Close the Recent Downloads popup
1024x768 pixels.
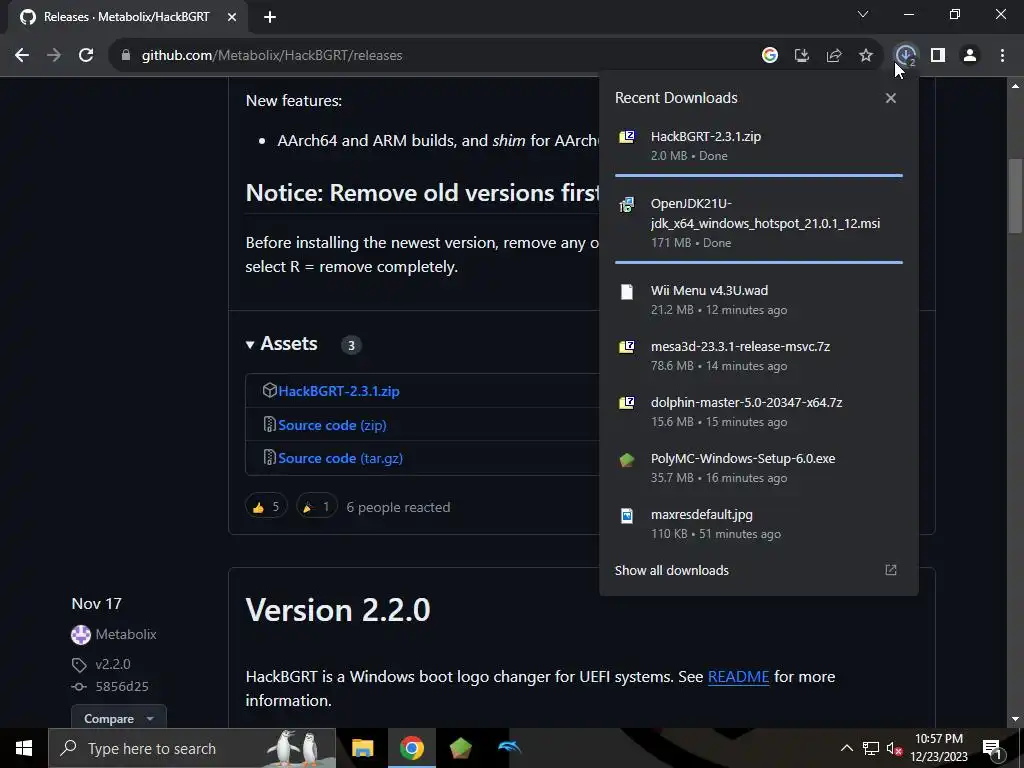tap(891, 98)
